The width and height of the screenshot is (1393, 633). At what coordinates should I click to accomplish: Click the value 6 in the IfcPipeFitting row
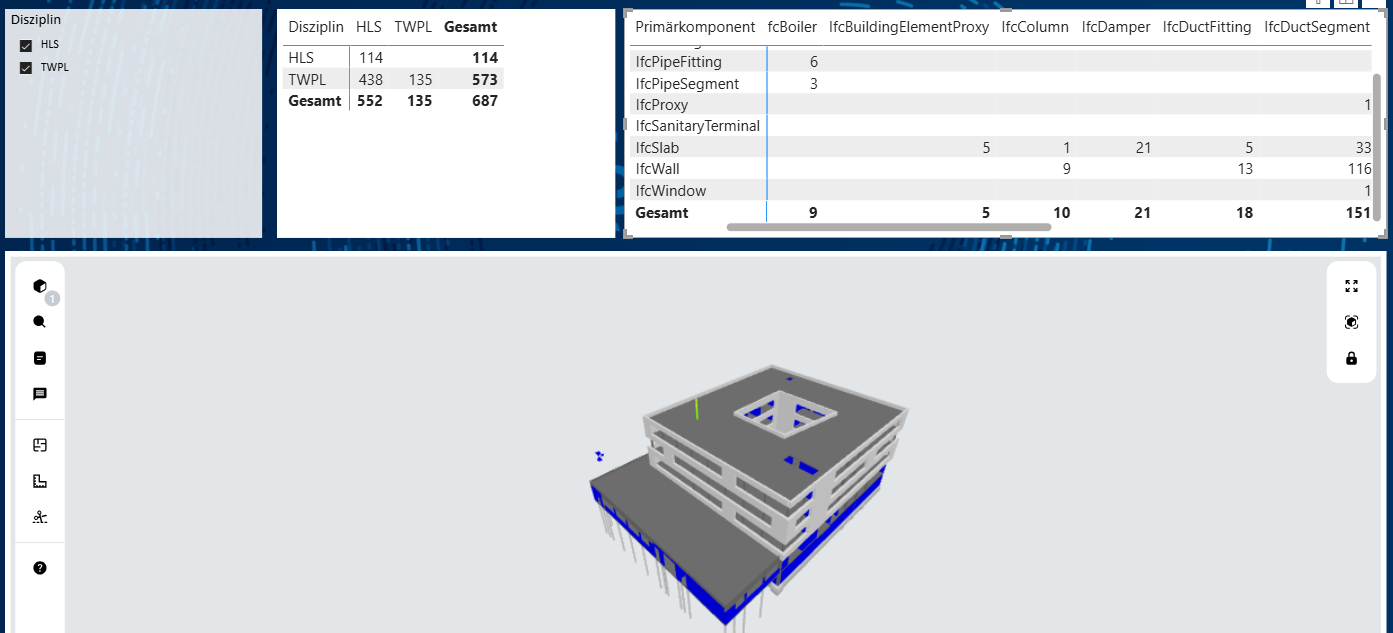(814, 62)
